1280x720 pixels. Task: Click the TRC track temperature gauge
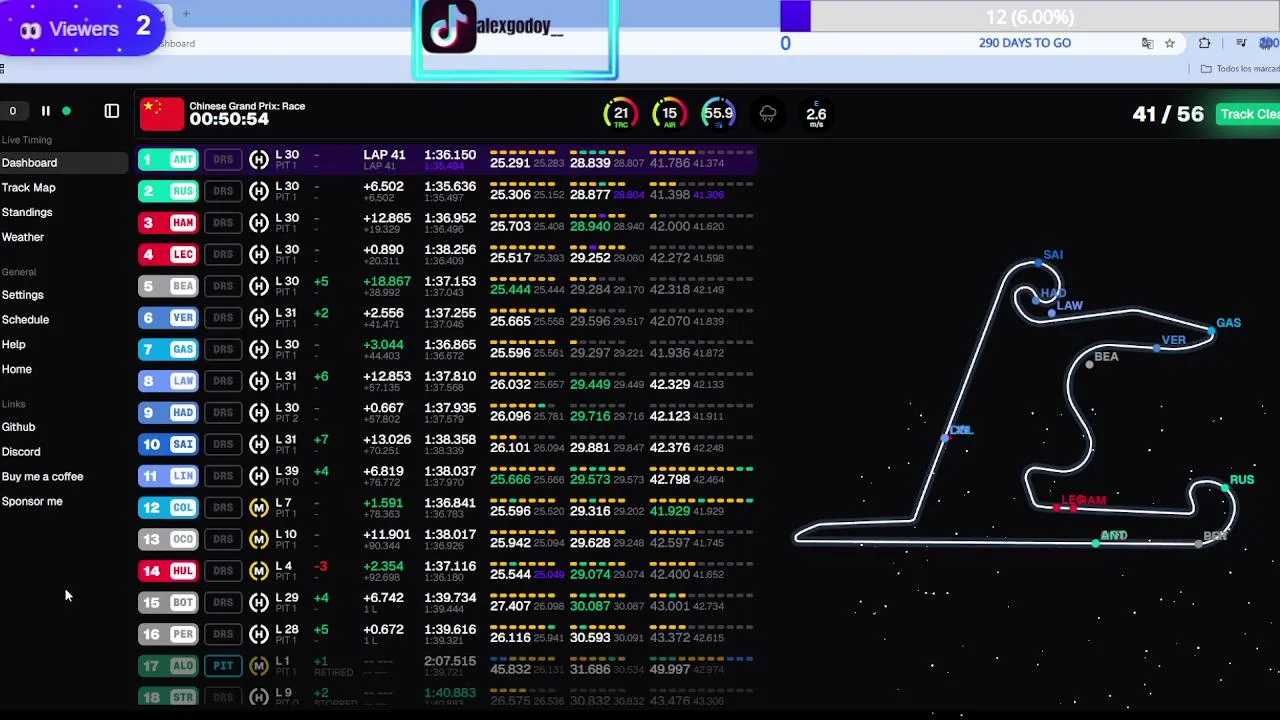(621, 114)
